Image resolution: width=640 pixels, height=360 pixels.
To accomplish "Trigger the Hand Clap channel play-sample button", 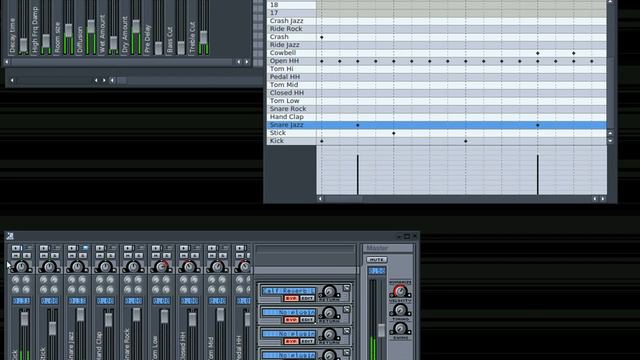I will point(100,248).
